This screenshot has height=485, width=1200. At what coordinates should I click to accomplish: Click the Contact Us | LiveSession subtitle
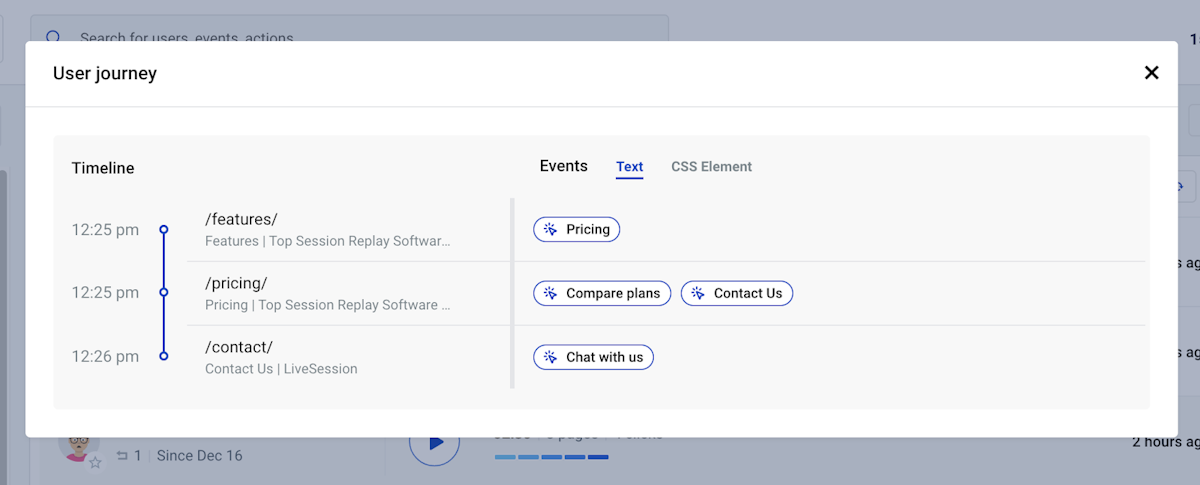pos(281,369)
